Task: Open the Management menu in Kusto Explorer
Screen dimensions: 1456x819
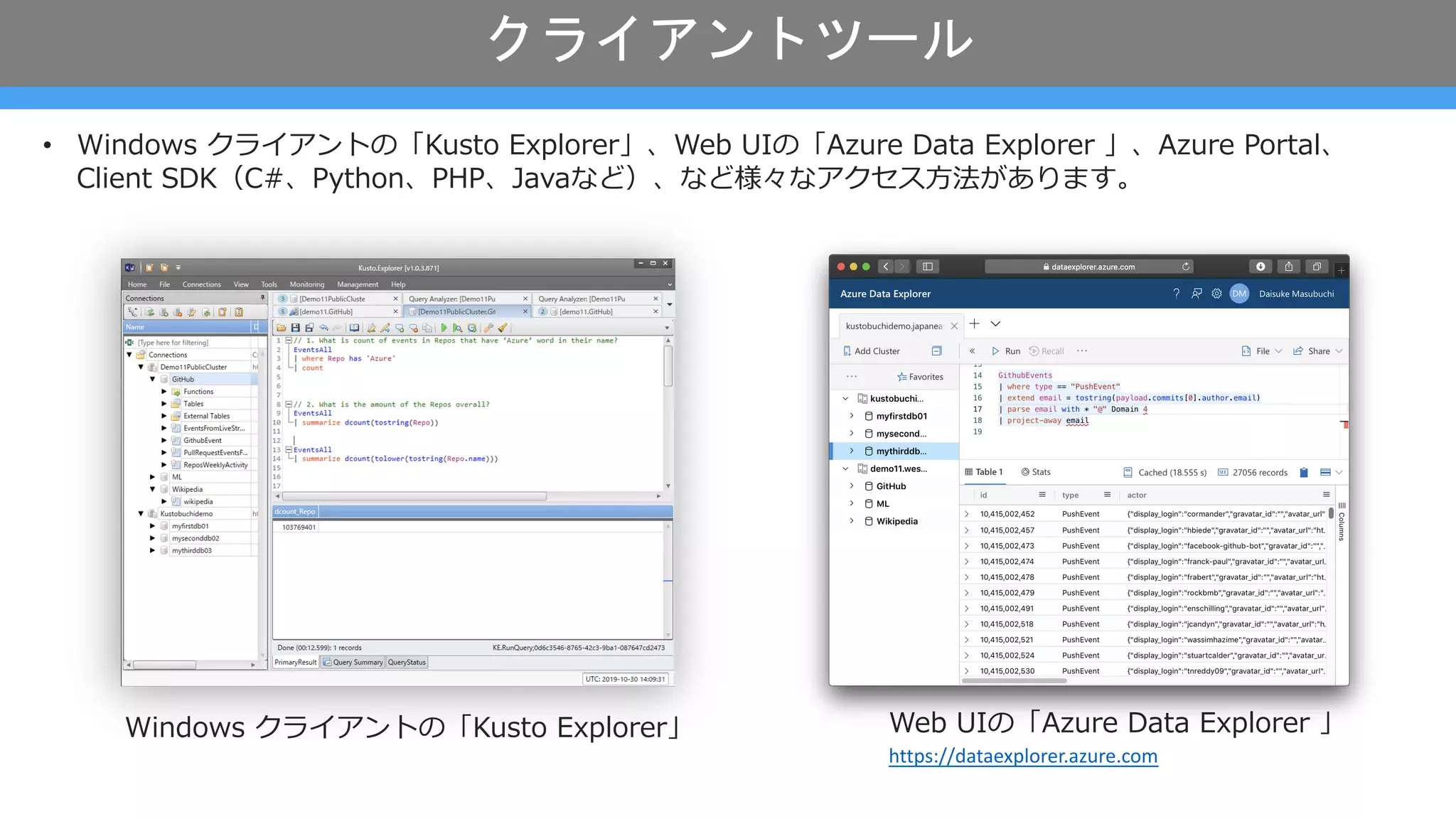Action: coord(358,284)
